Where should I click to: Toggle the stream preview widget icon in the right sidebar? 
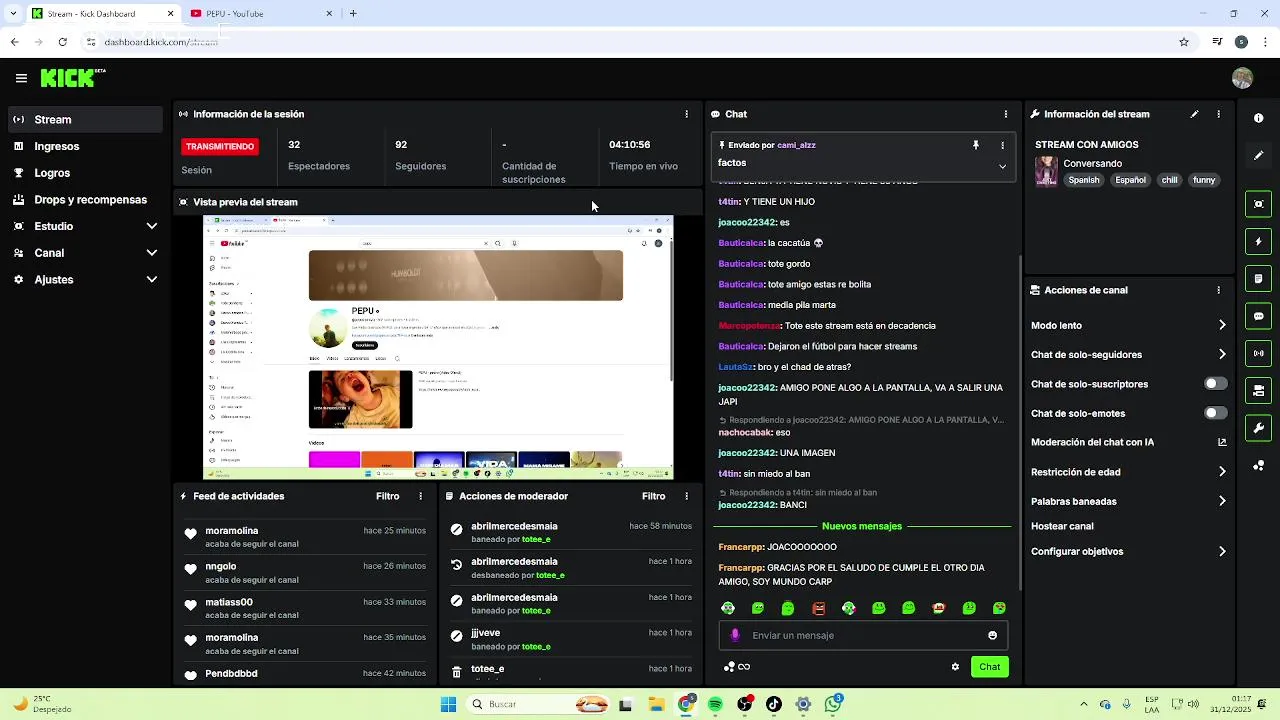[x=1258, y=204]
